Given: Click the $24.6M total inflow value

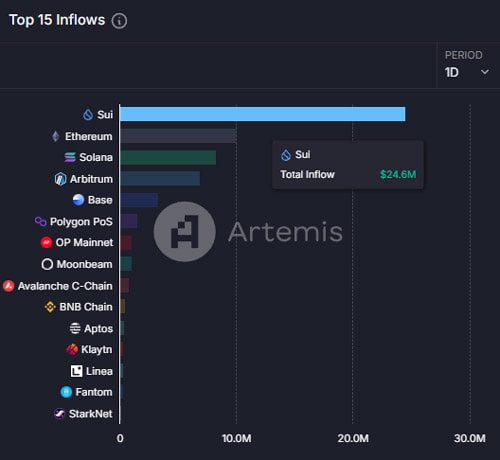Looking at the screenshot, I should coord(398,174).
